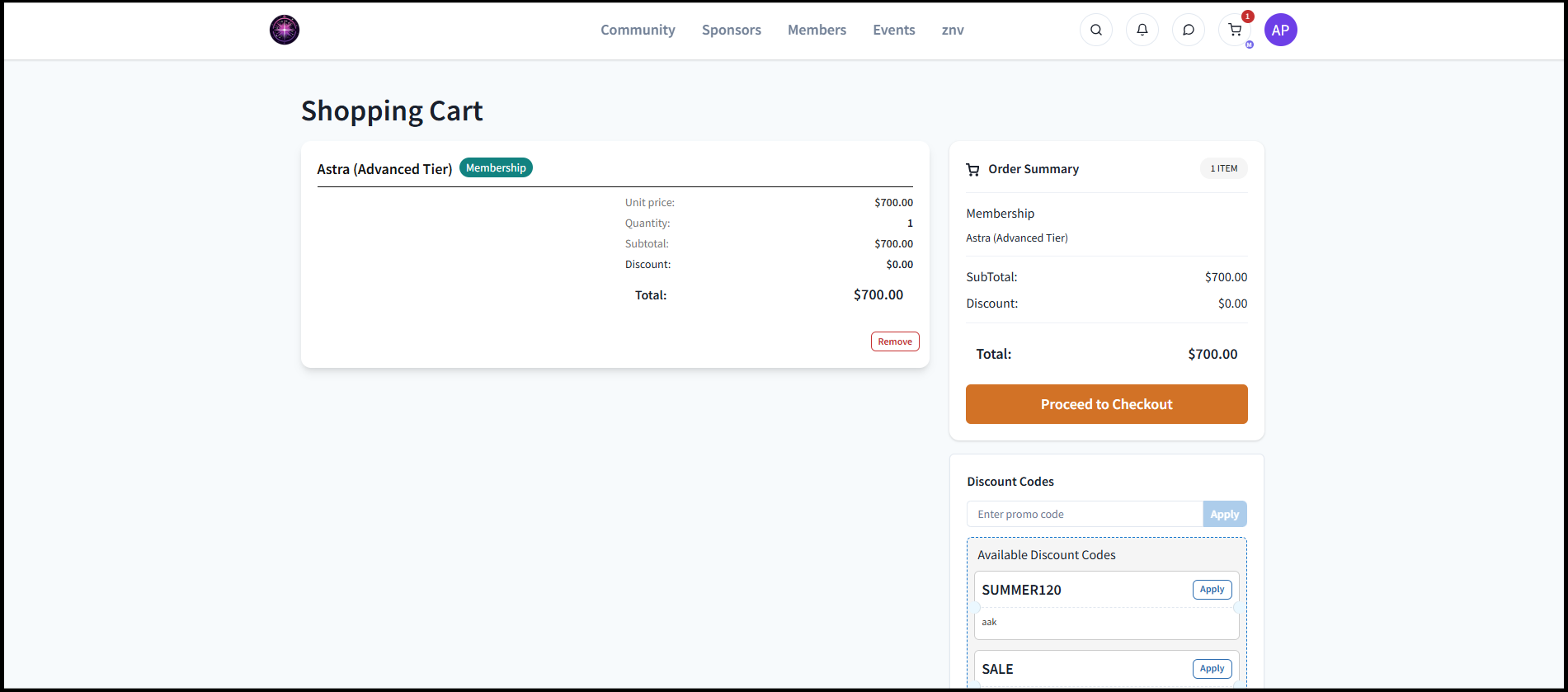Select Events in the top navigation
Image resolution: width=1568 pixels, height=692 pixels.
pyautogui.click(x=893, y=30)
